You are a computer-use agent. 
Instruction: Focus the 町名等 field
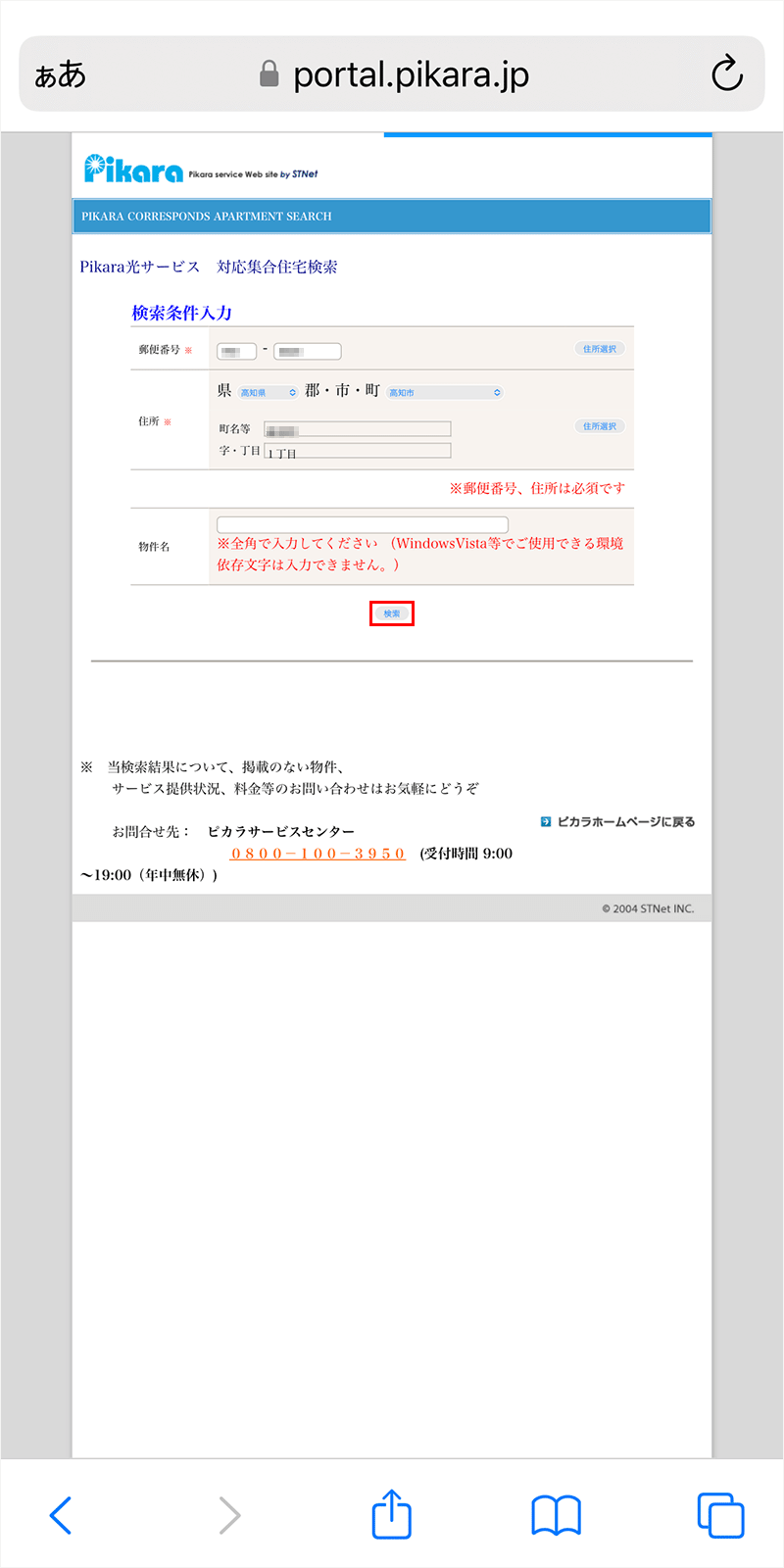point(358,428)
